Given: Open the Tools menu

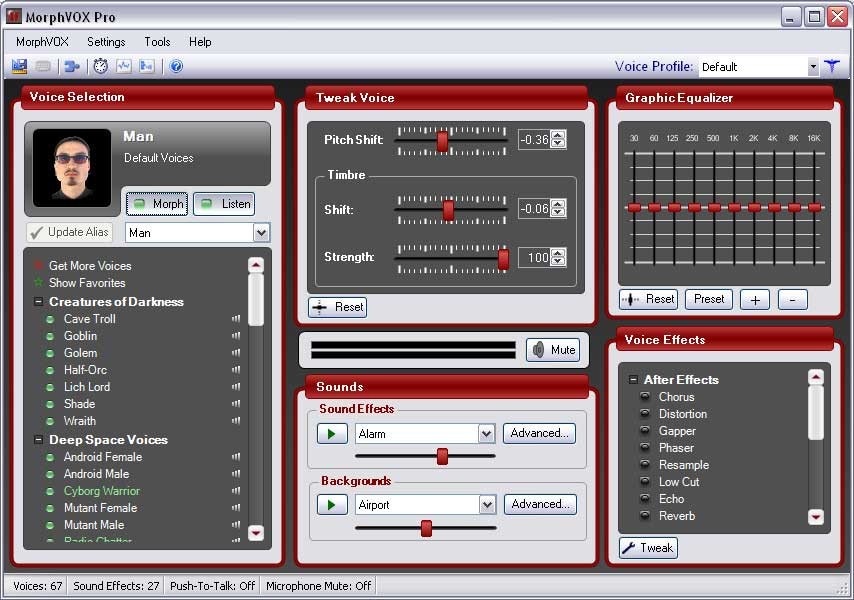Looking at the screenshot, I should (156, 42).
